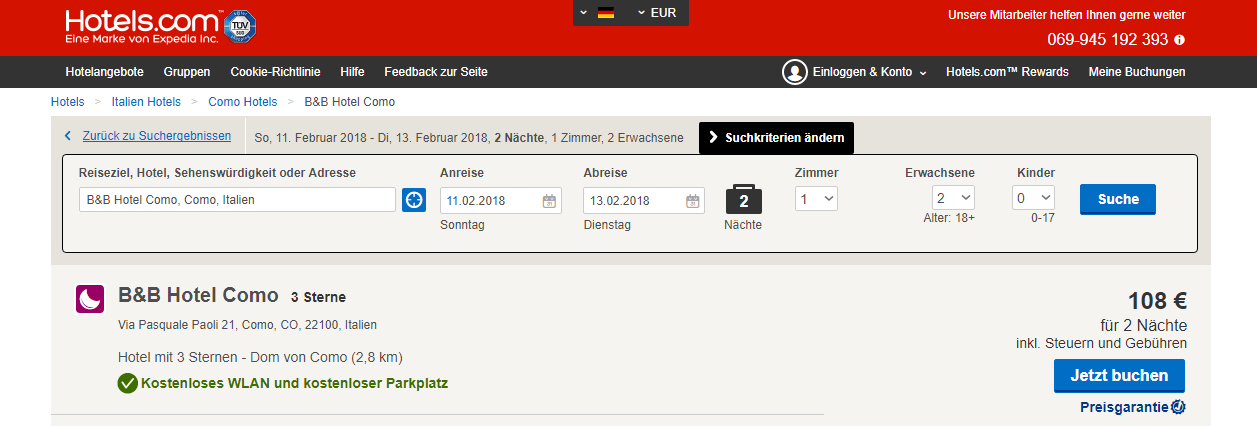This screenshot has height=426, width=1257.
Task: Open Hotels.com Rewards link
Action: tap(1007, 72)
